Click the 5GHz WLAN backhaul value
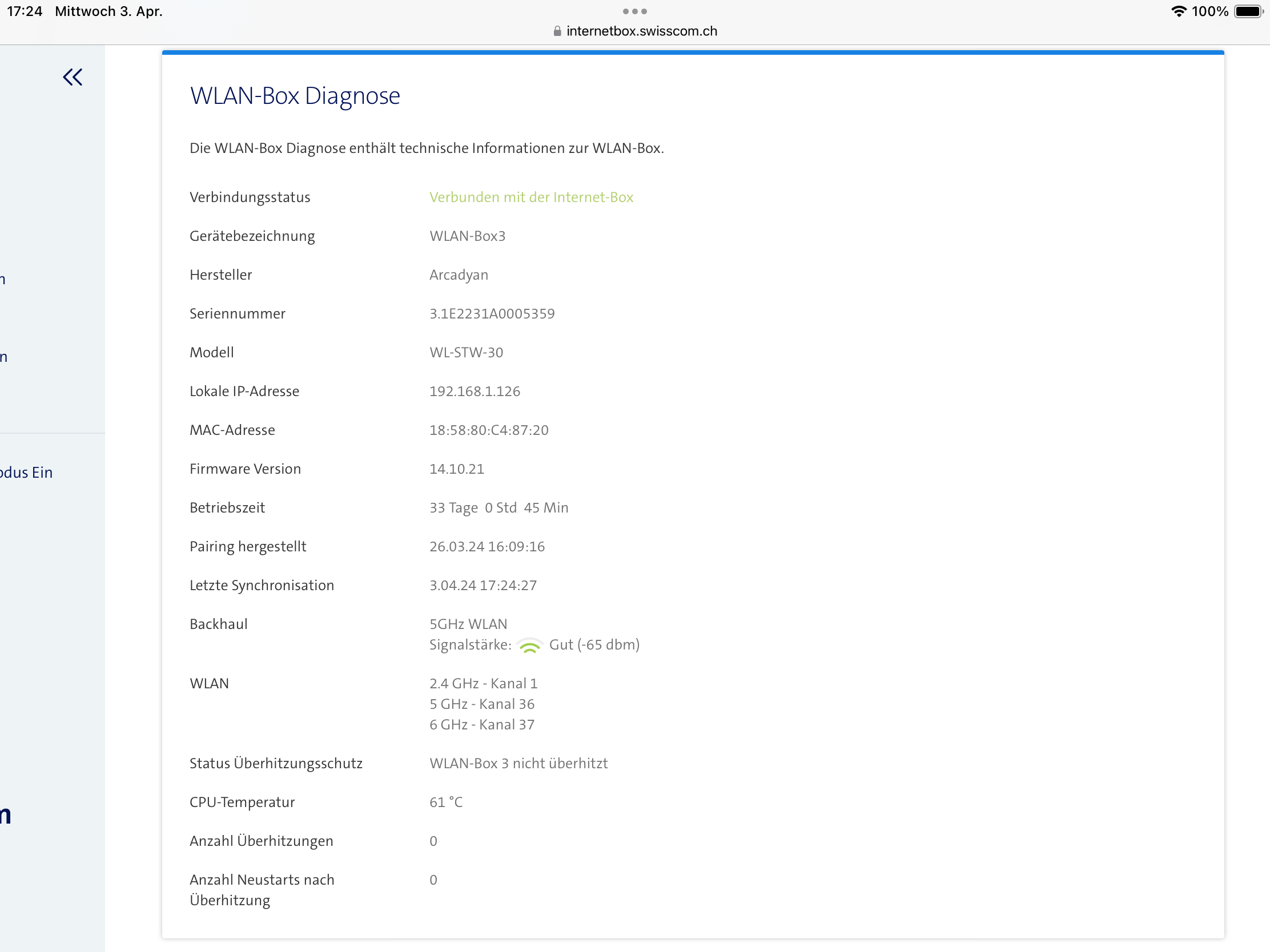Screen dimensions: 1270x952 pos(468,624)
